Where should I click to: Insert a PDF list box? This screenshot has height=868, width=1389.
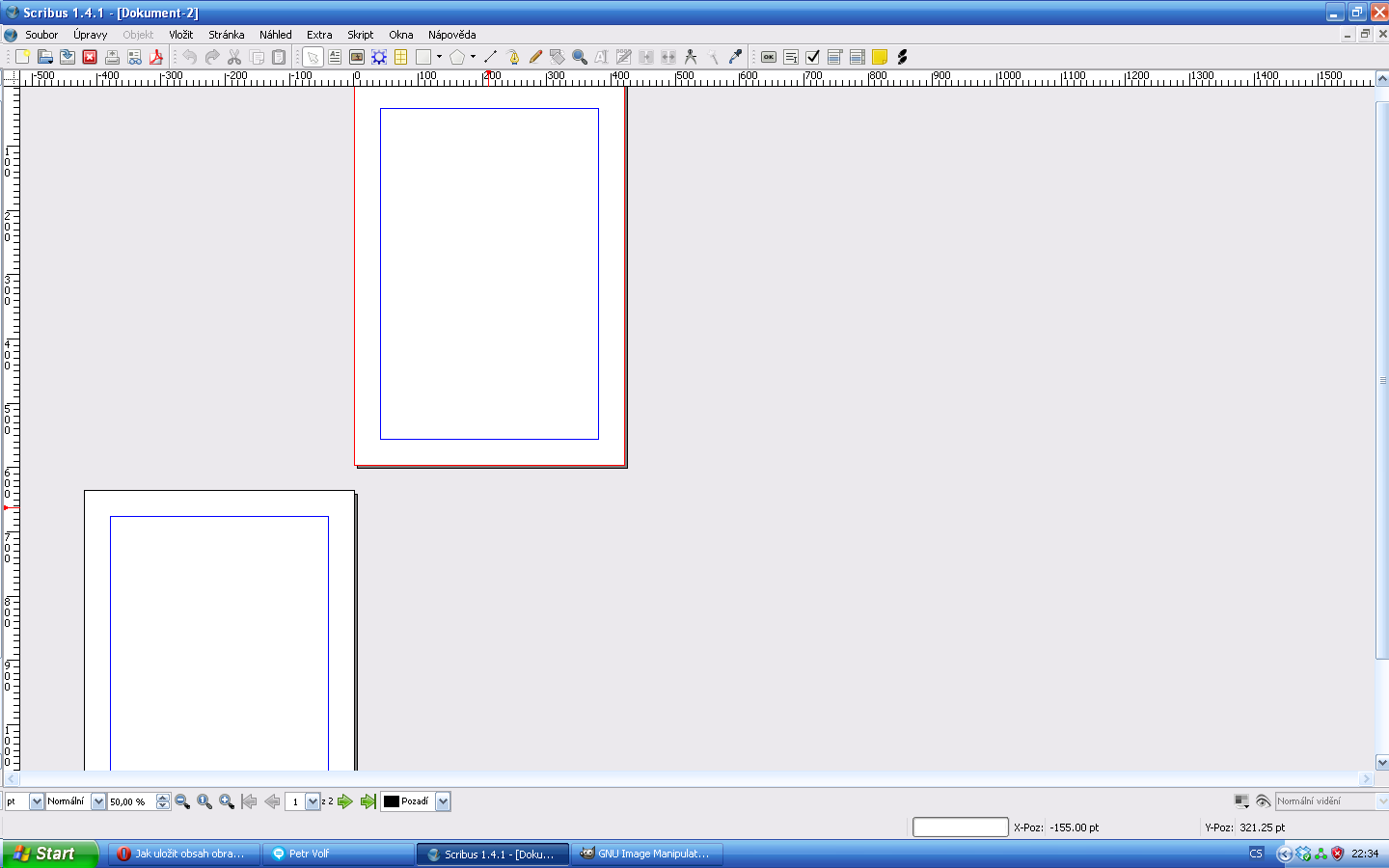click(858, 57)
